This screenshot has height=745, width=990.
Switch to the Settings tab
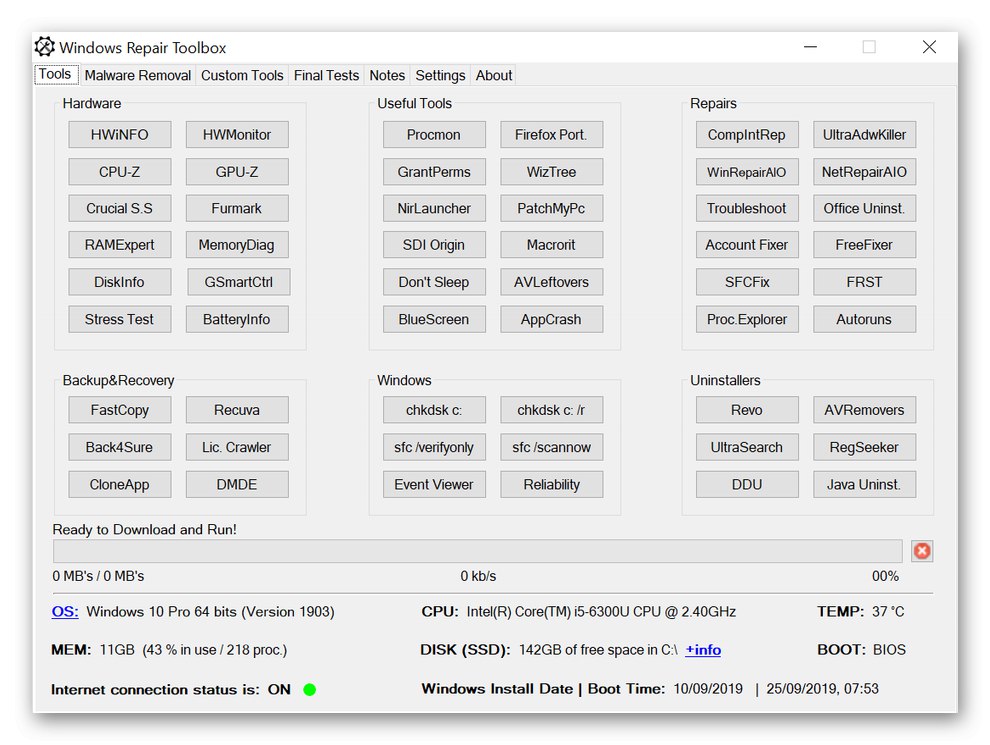[440, 75]
